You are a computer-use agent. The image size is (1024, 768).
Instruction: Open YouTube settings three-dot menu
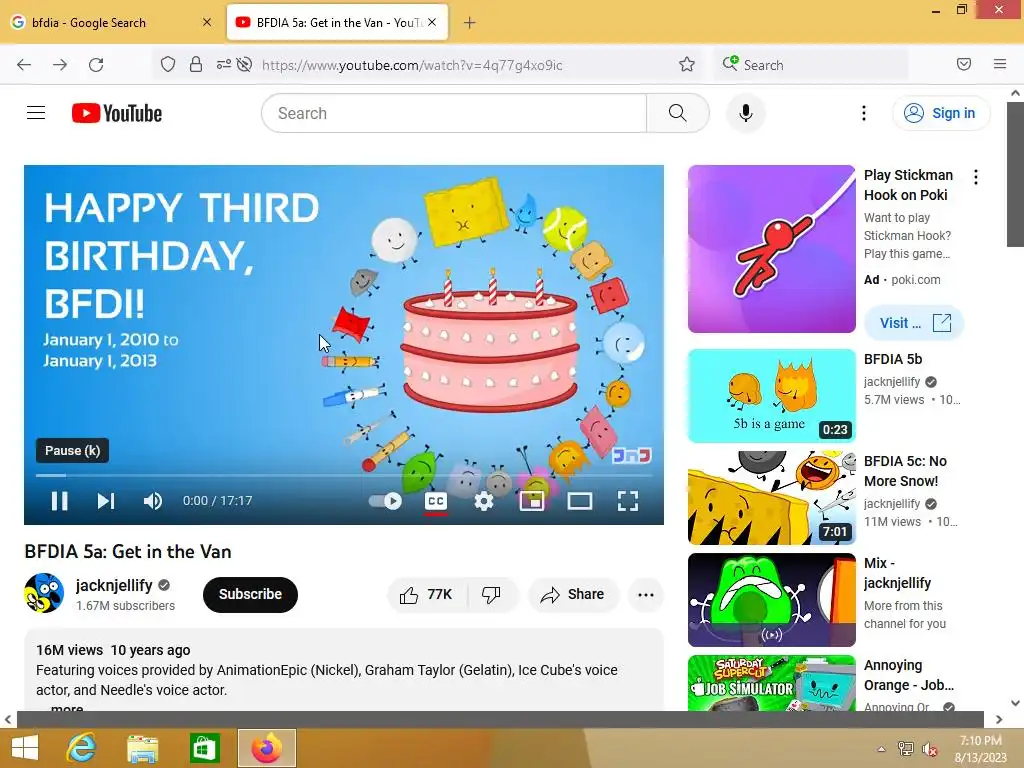click(863, 113)
